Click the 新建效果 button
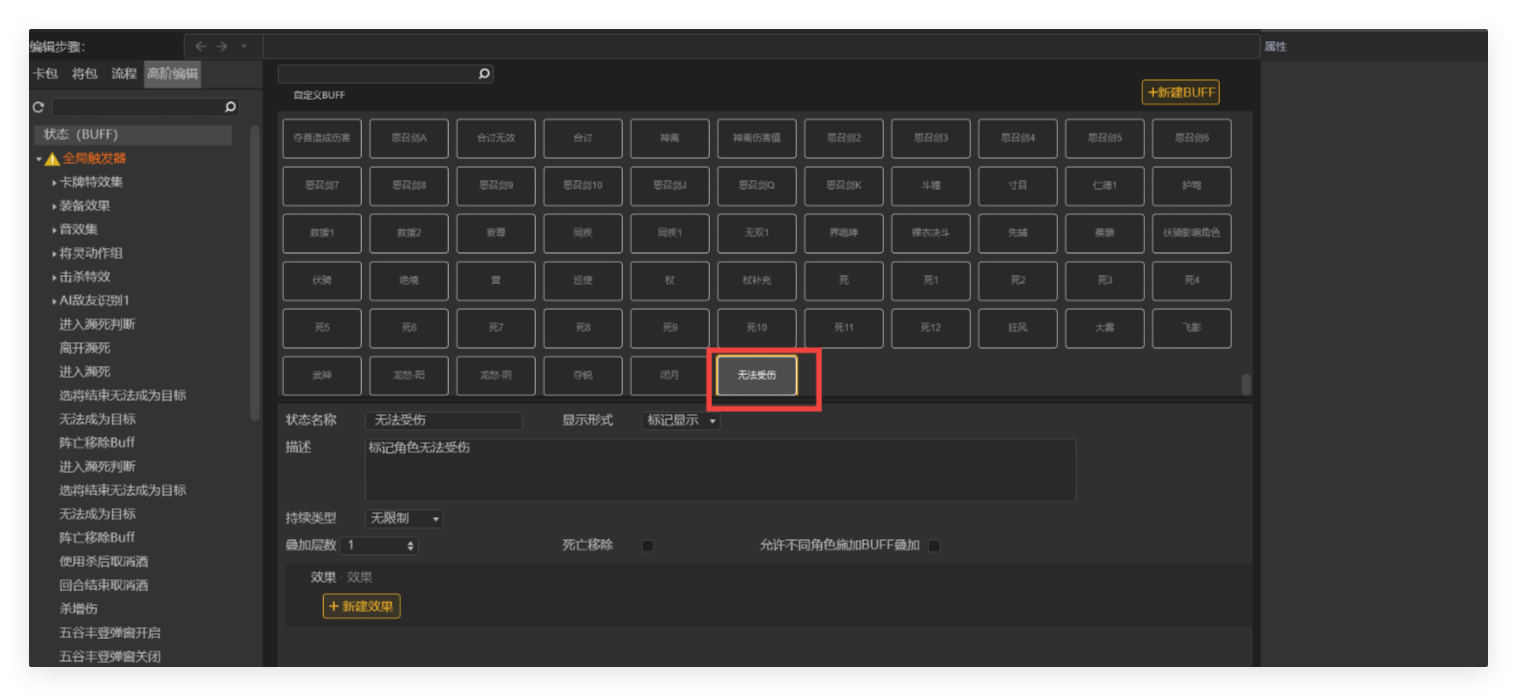 click(361, 606)
